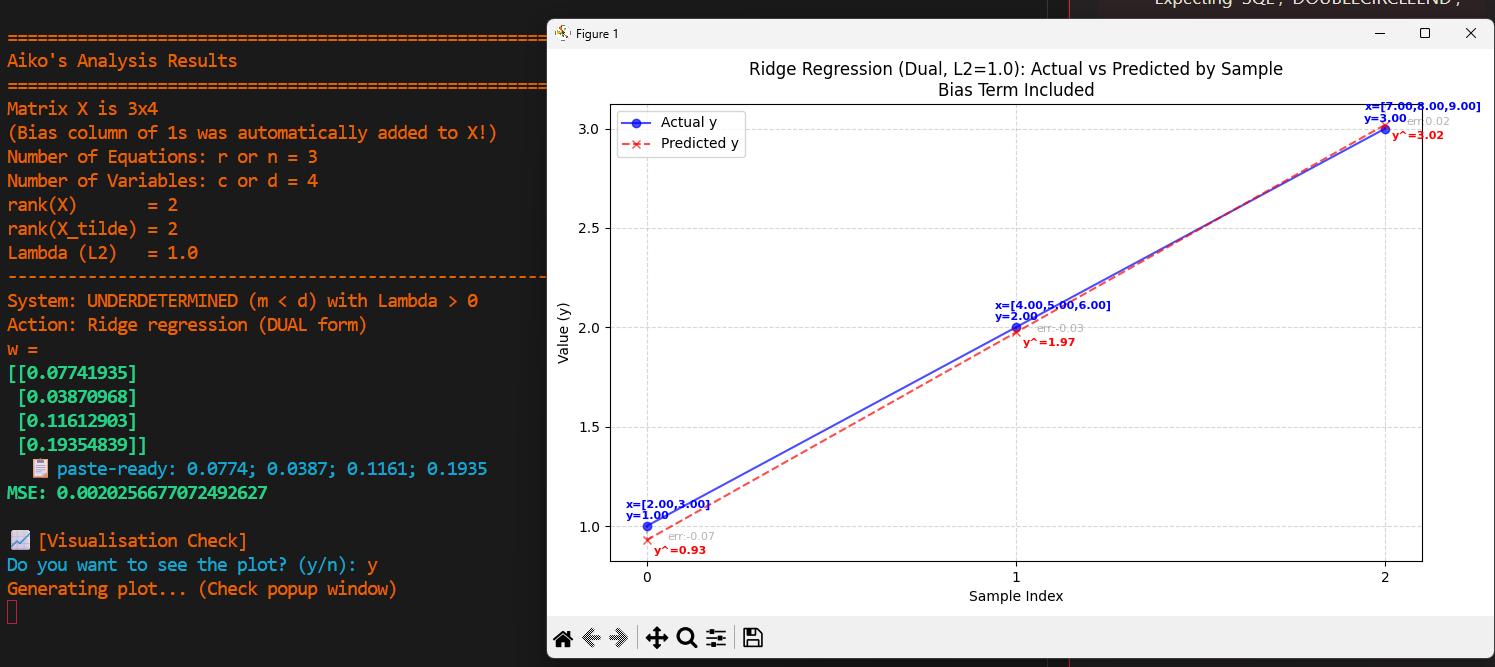Go back to previous plot view
This screenshot has height=667, width=1495.
tap(591, 638)
